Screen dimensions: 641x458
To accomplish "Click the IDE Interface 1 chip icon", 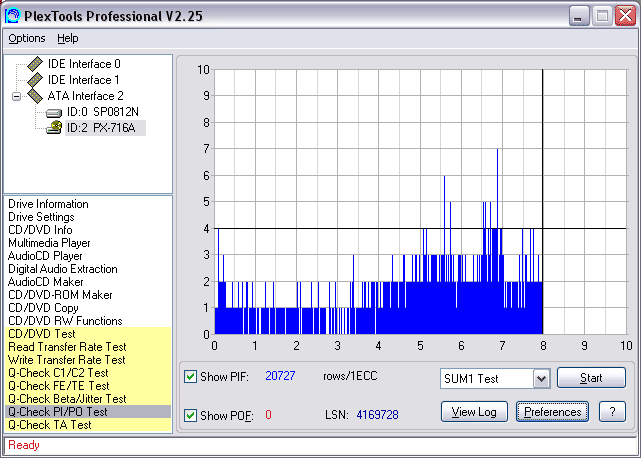I will (35, 80).
